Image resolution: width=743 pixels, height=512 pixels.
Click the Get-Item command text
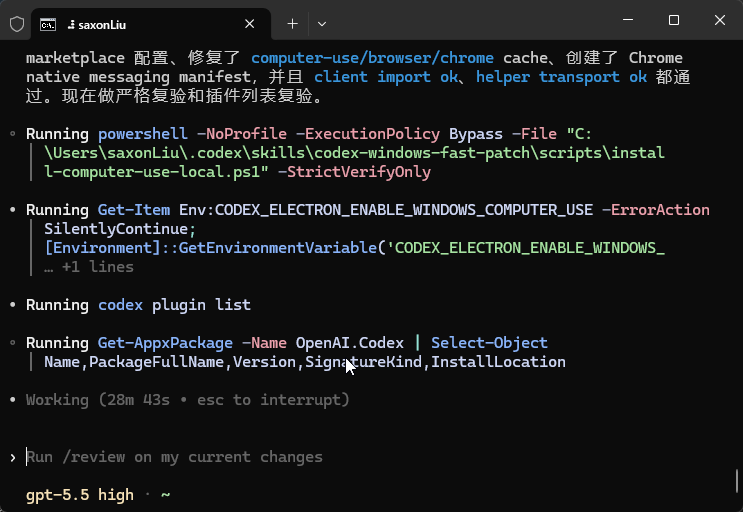click(x=134, y=210)
